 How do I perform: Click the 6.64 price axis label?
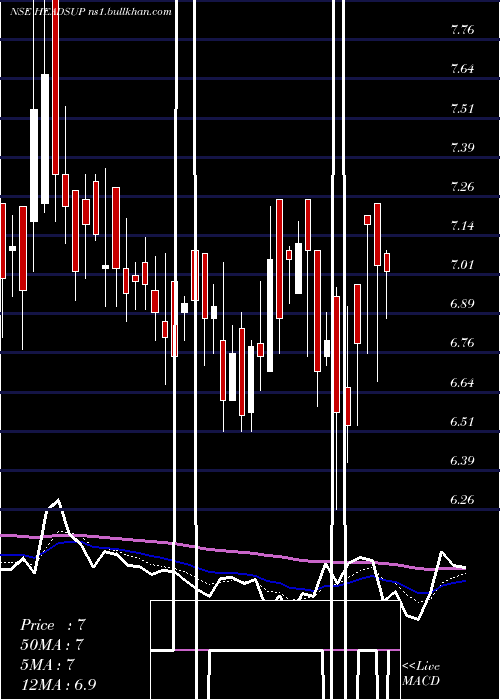462,383
